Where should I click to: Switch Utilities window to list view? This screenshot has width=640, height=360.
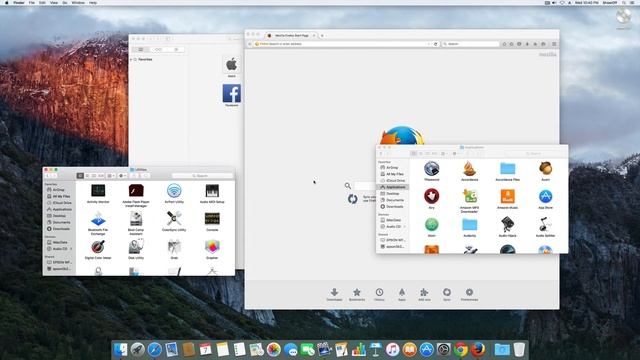click(x=87, y=176)
